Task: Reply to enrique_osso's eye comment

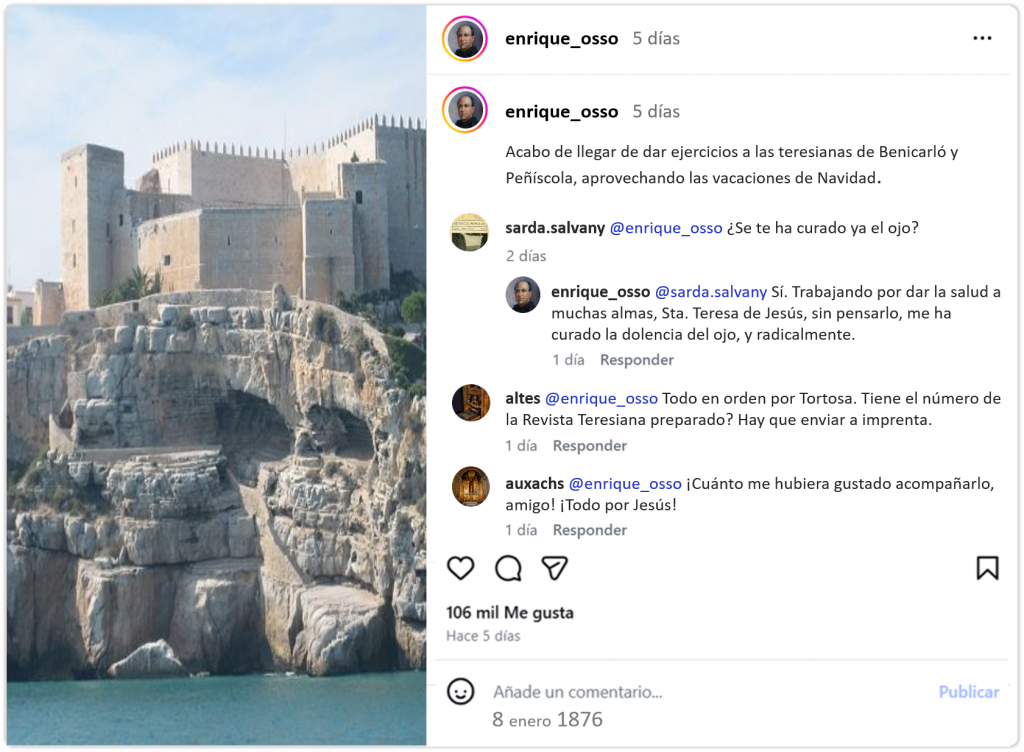Action: (x=637, y=360)
